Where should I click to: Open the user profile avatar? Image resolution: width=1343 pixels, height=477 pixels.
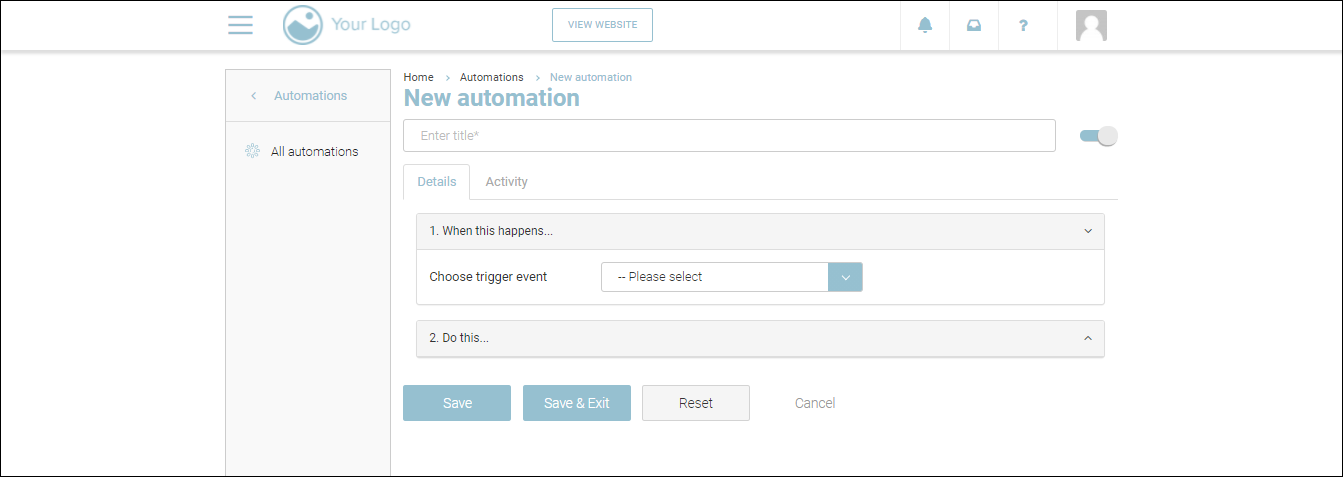tap(1091, 25)
